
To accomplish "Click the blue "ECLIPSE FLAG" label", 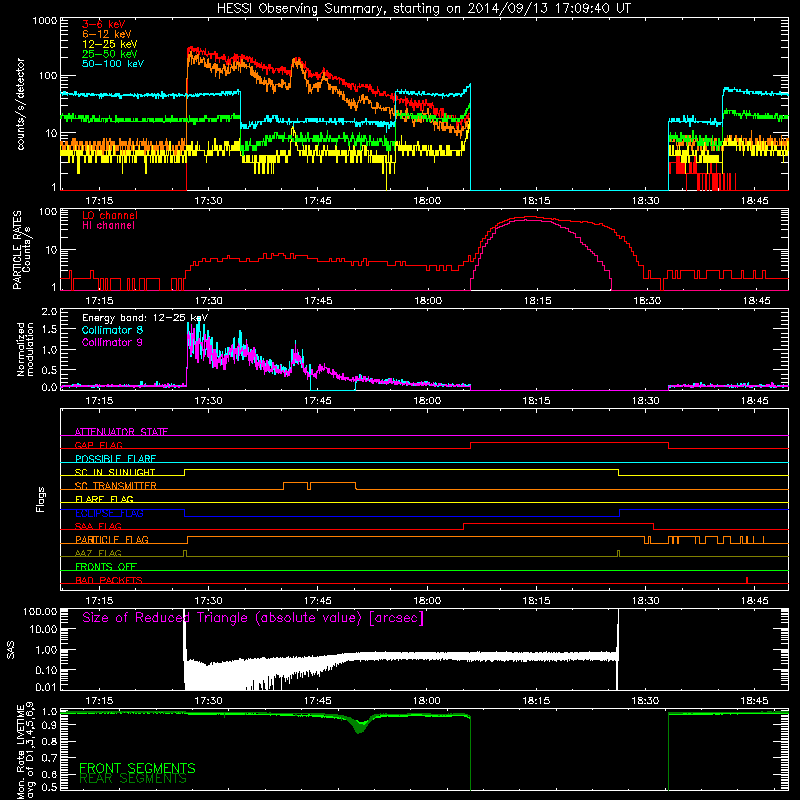I will click(109, 513).
